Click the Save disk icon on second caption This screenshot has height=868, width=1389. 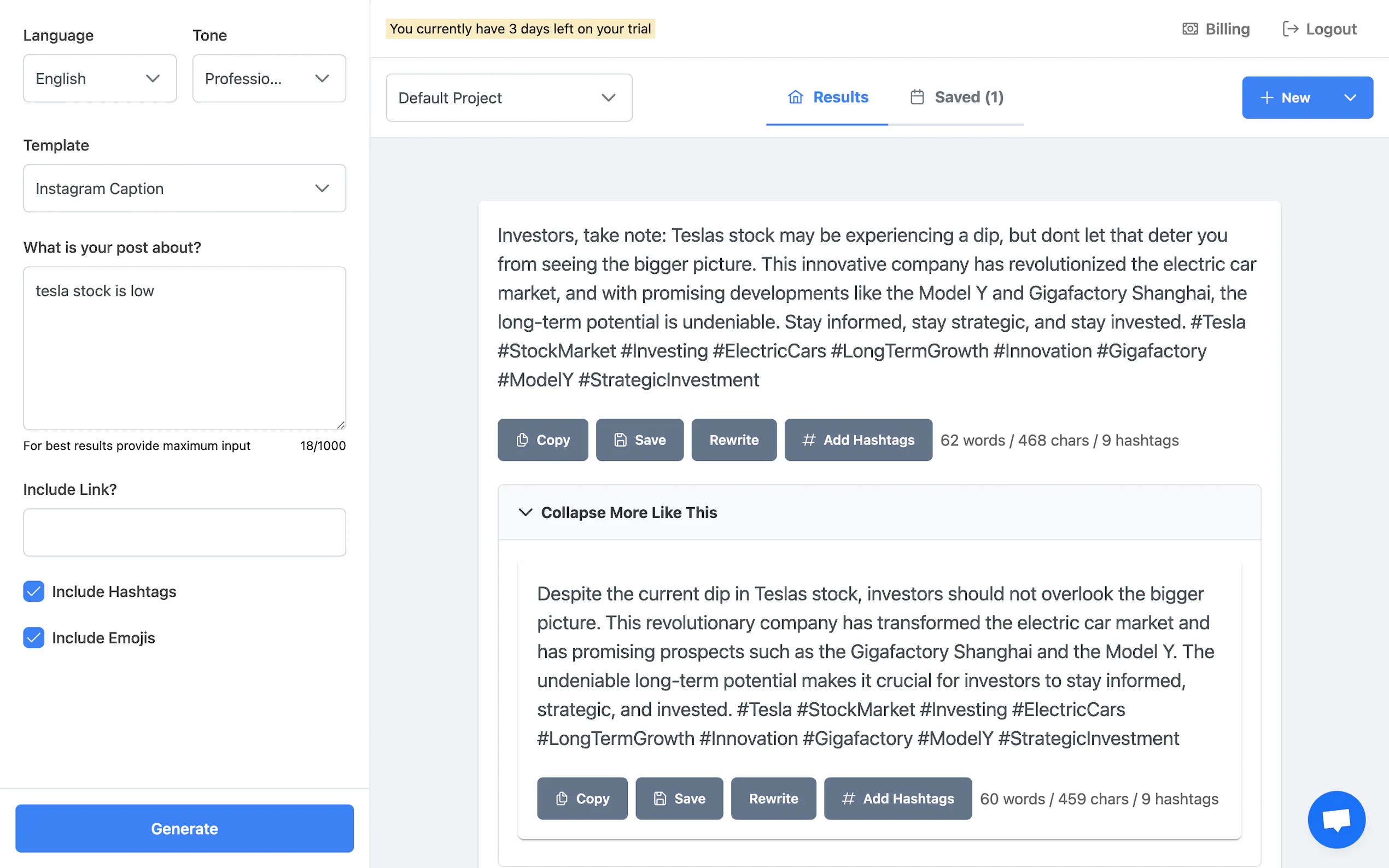tap(660, 799)
